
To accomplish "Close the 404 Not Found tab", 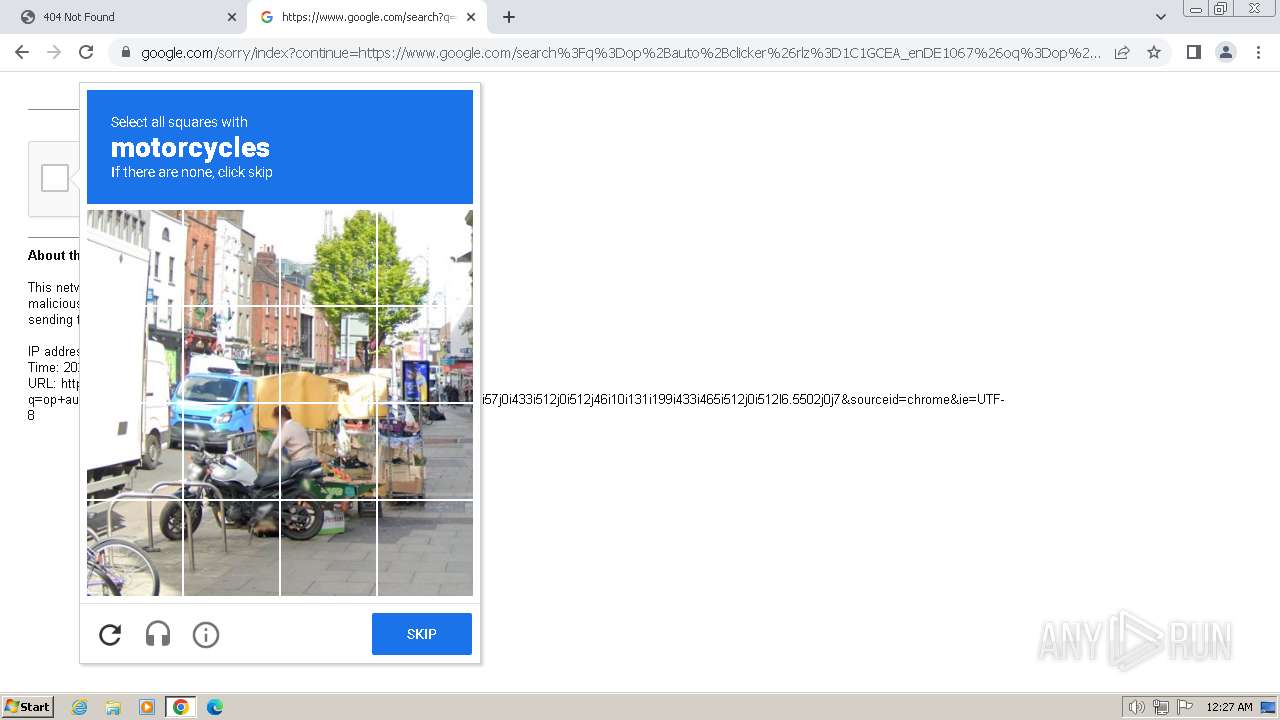I will pos(232,17).
